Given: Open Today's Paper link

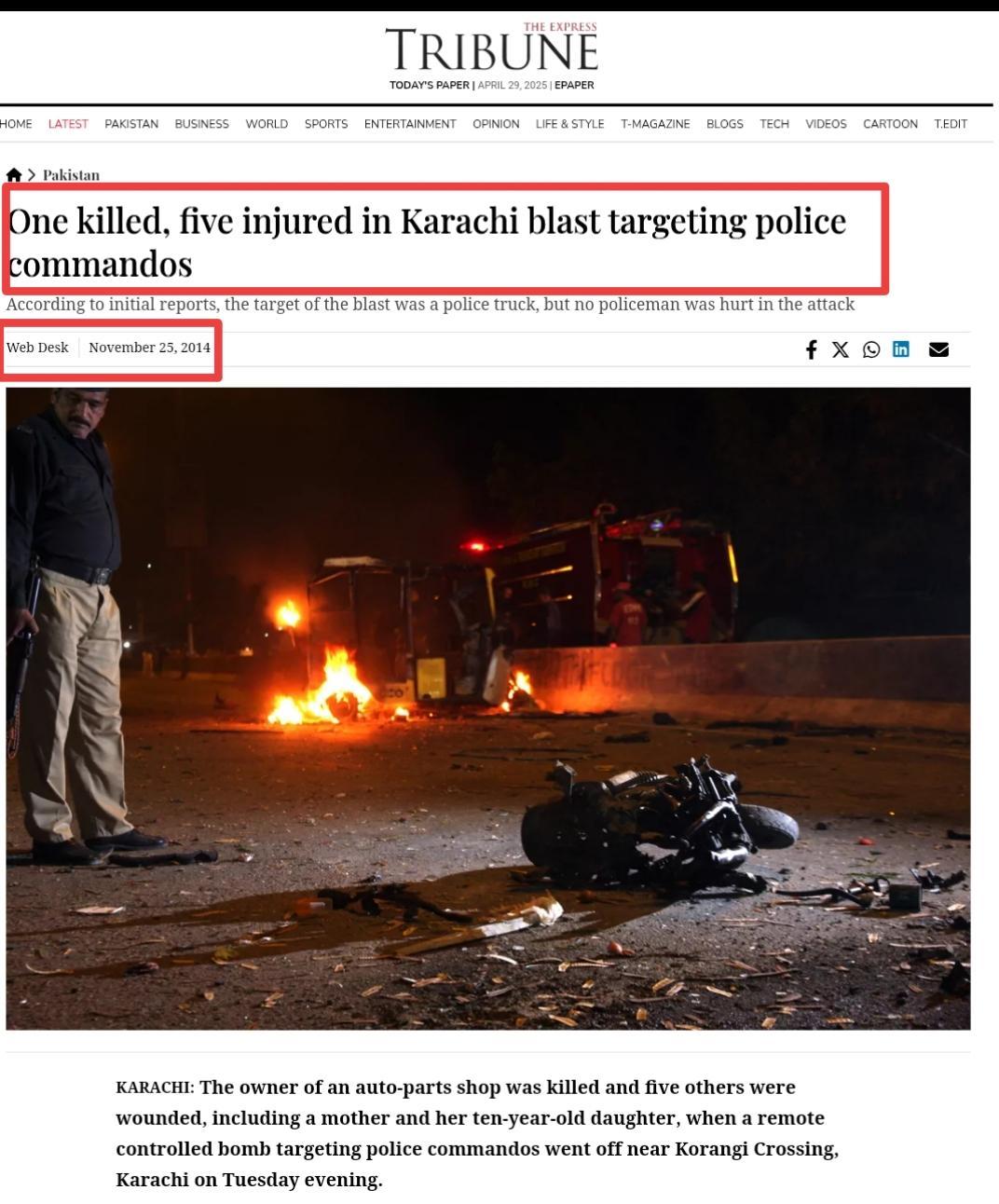Looking at the screenshot, I should click(x=430, y=85).
